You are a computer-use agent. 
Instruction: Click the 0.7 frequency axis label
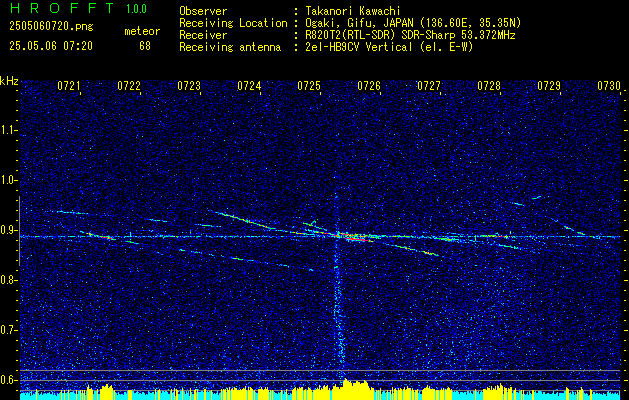click(8, 330)
